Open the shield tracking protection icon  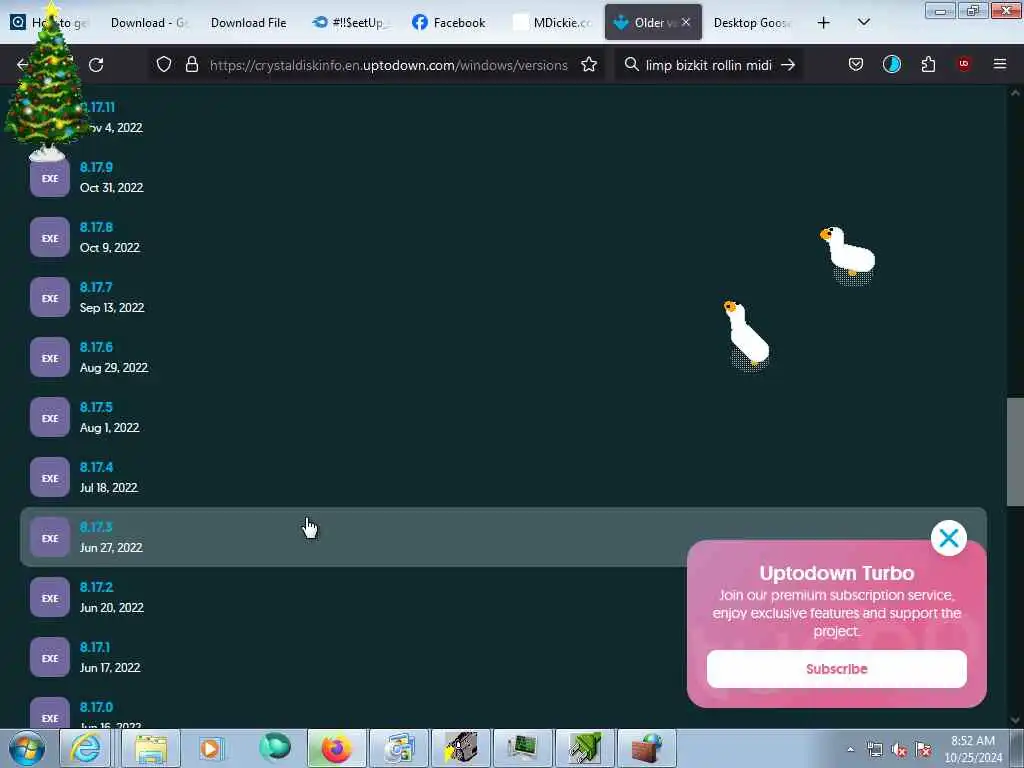[164, 65]
